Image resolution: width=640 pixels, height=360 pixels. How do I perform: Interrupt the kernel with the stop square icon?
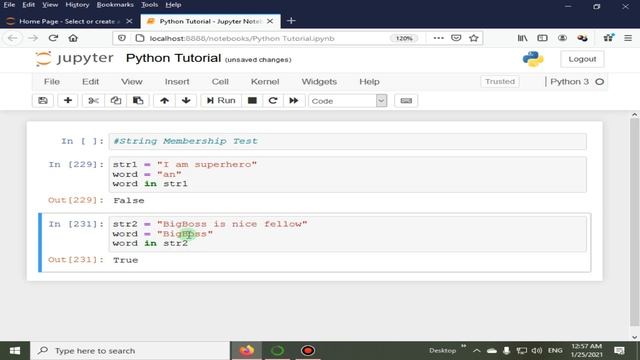pyautogui.click(x=252, y=100)
